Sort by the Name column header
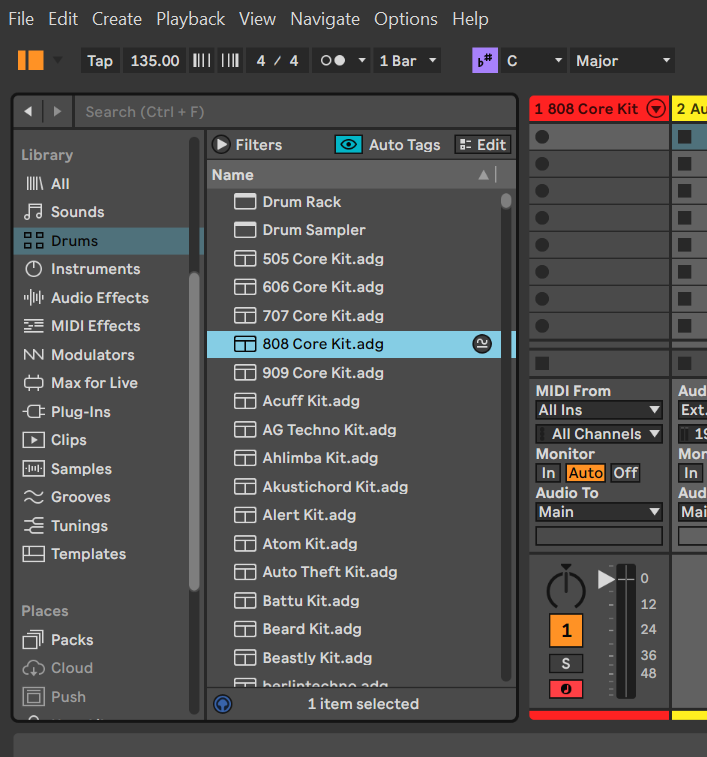707x757 pixels. pyautogui.click(x=353, y=175)
